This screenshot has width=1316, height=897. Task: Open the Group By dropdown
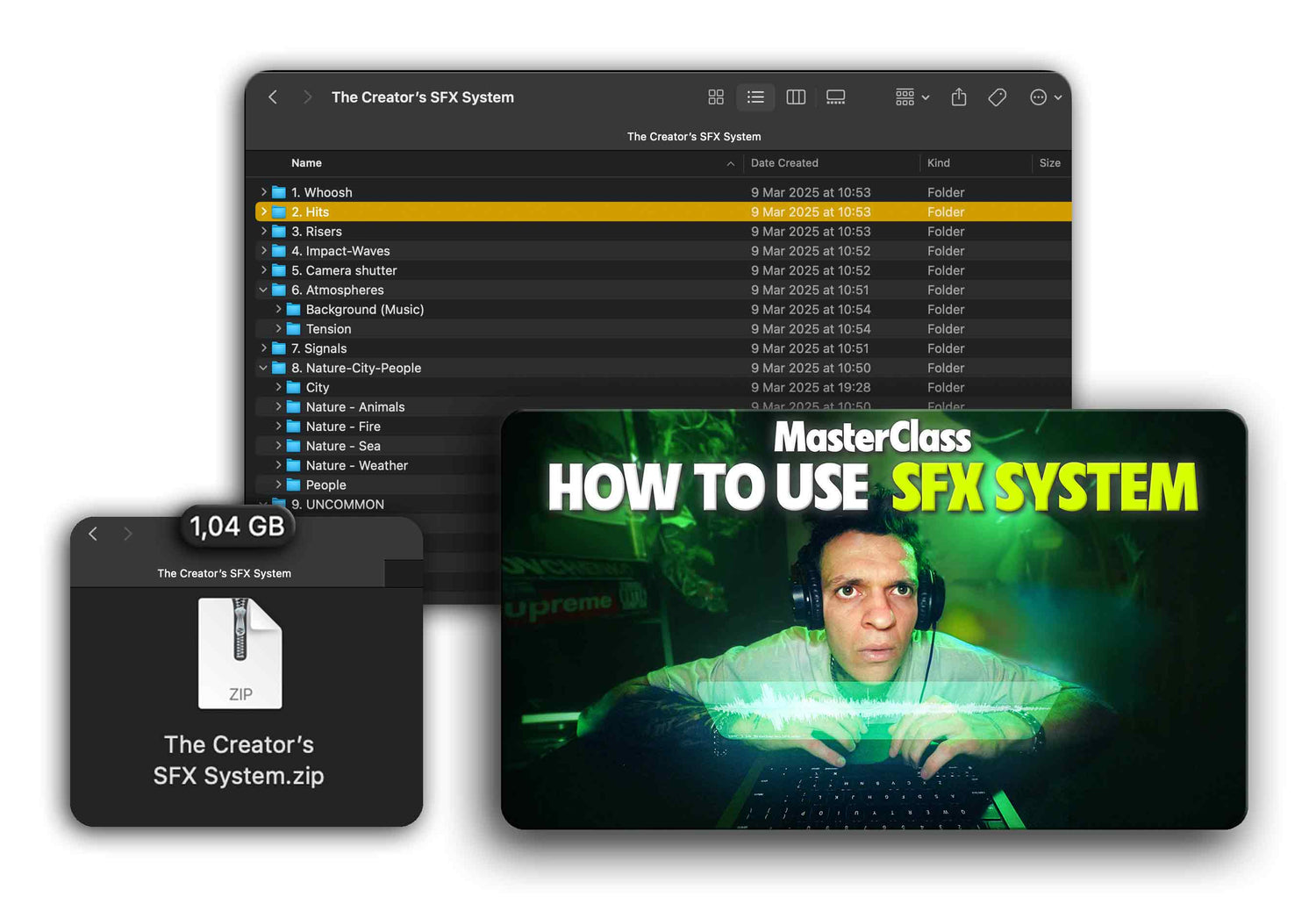click(x=912, y=97)
